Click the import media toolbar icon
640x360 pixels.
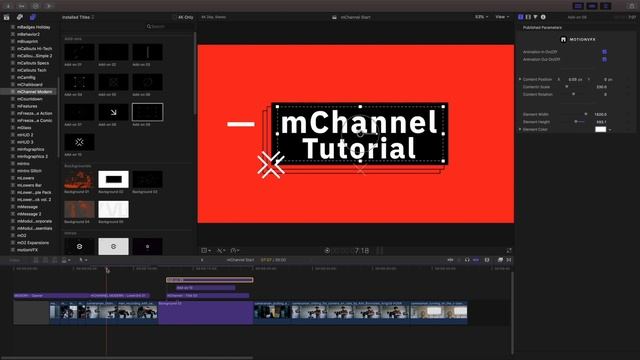(8, 6)
